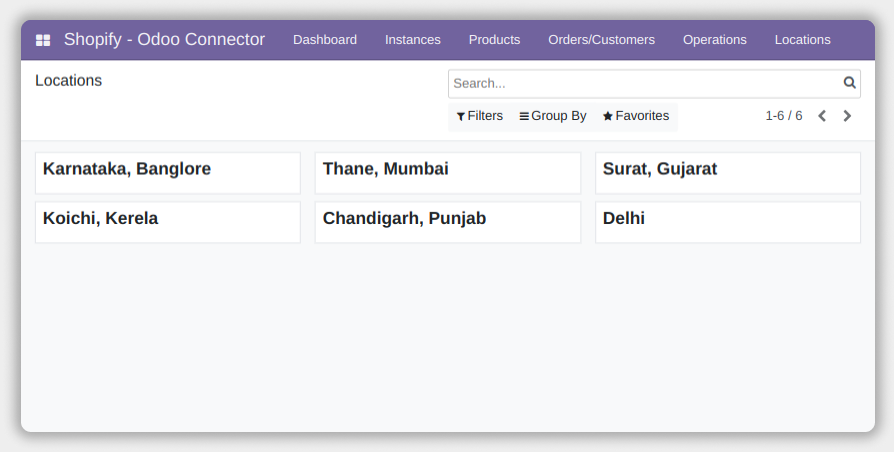894x452 pixels.
Task: Open the Instances menu
Action: coord(413,40)
